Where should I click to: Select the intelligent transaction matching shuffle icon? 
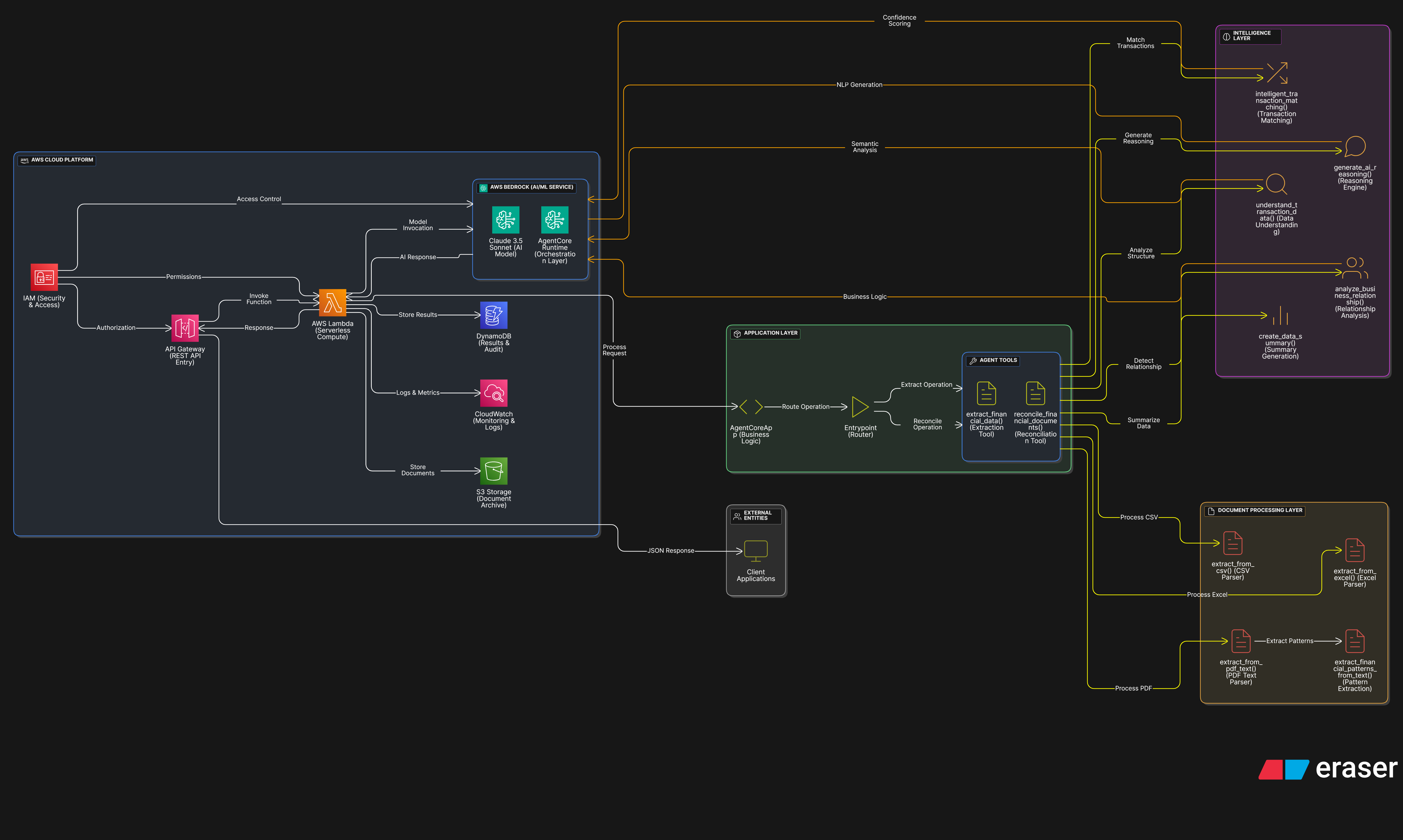[1277, 73]
